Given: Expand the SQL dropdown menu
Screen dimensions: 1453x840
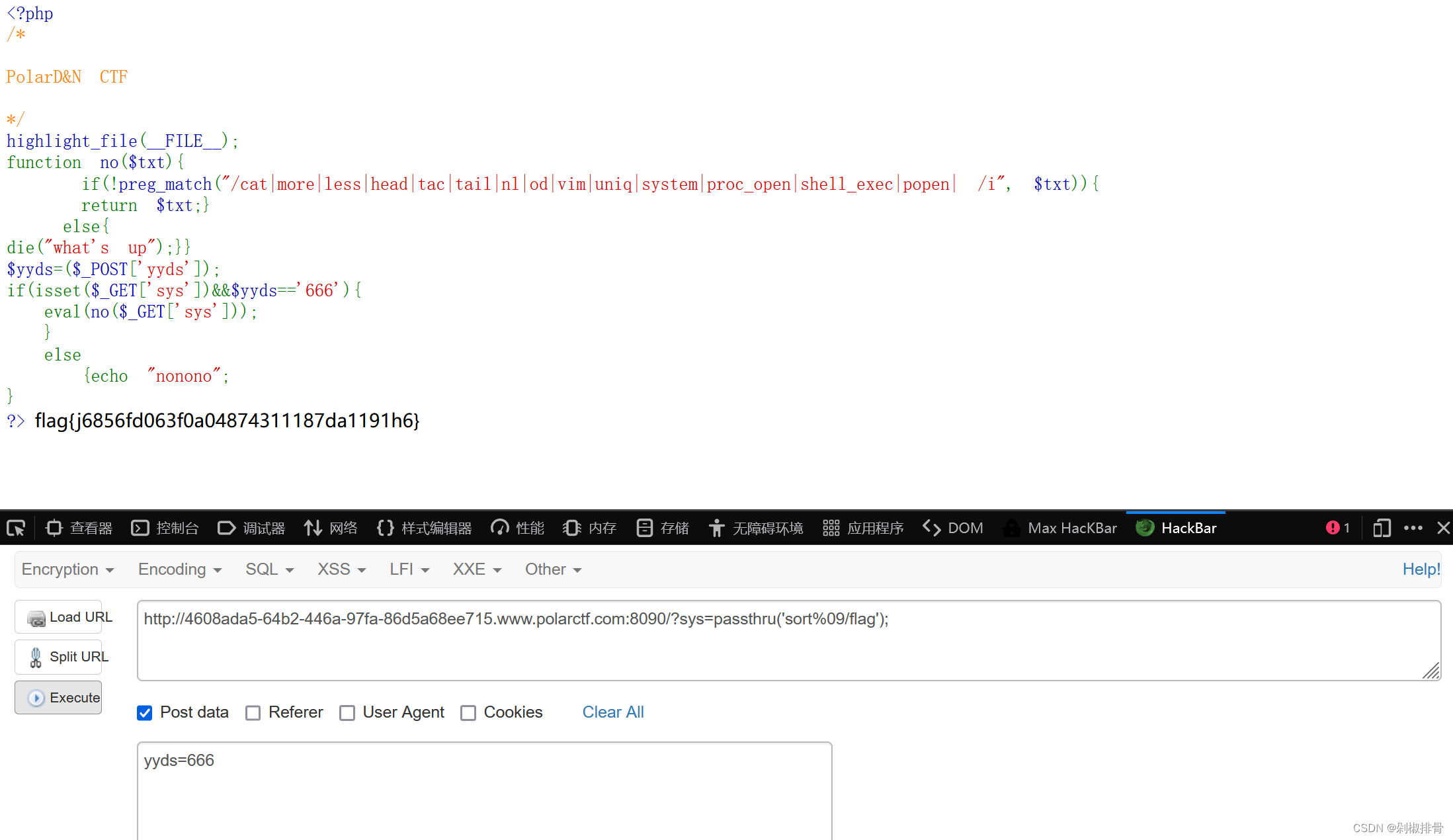Looking at the screenshot, I should (269, 569).
